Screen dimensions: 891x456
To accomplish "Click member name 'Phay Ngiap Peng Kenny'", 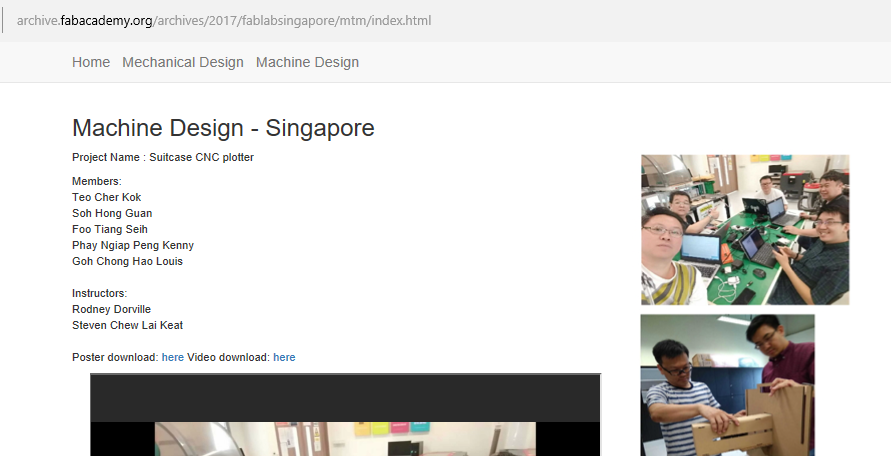I will [133, 245].
